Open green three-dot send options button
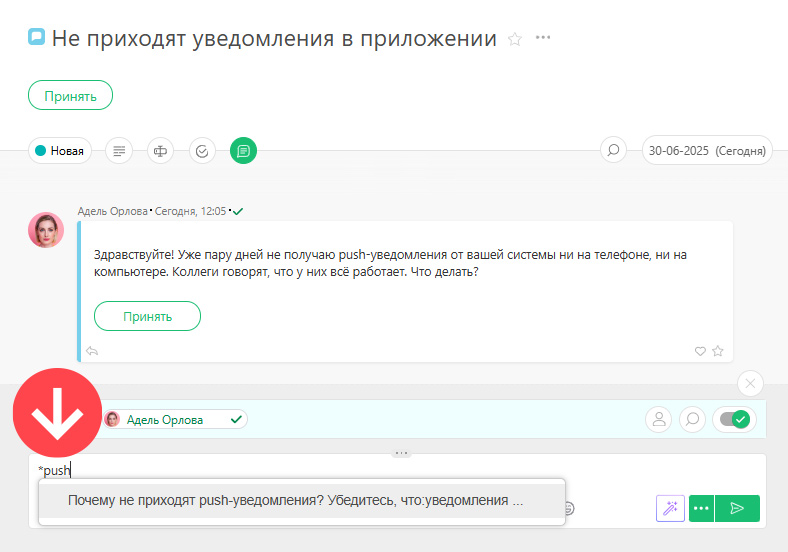The image size is (788, 552). [x=701, y=508]
